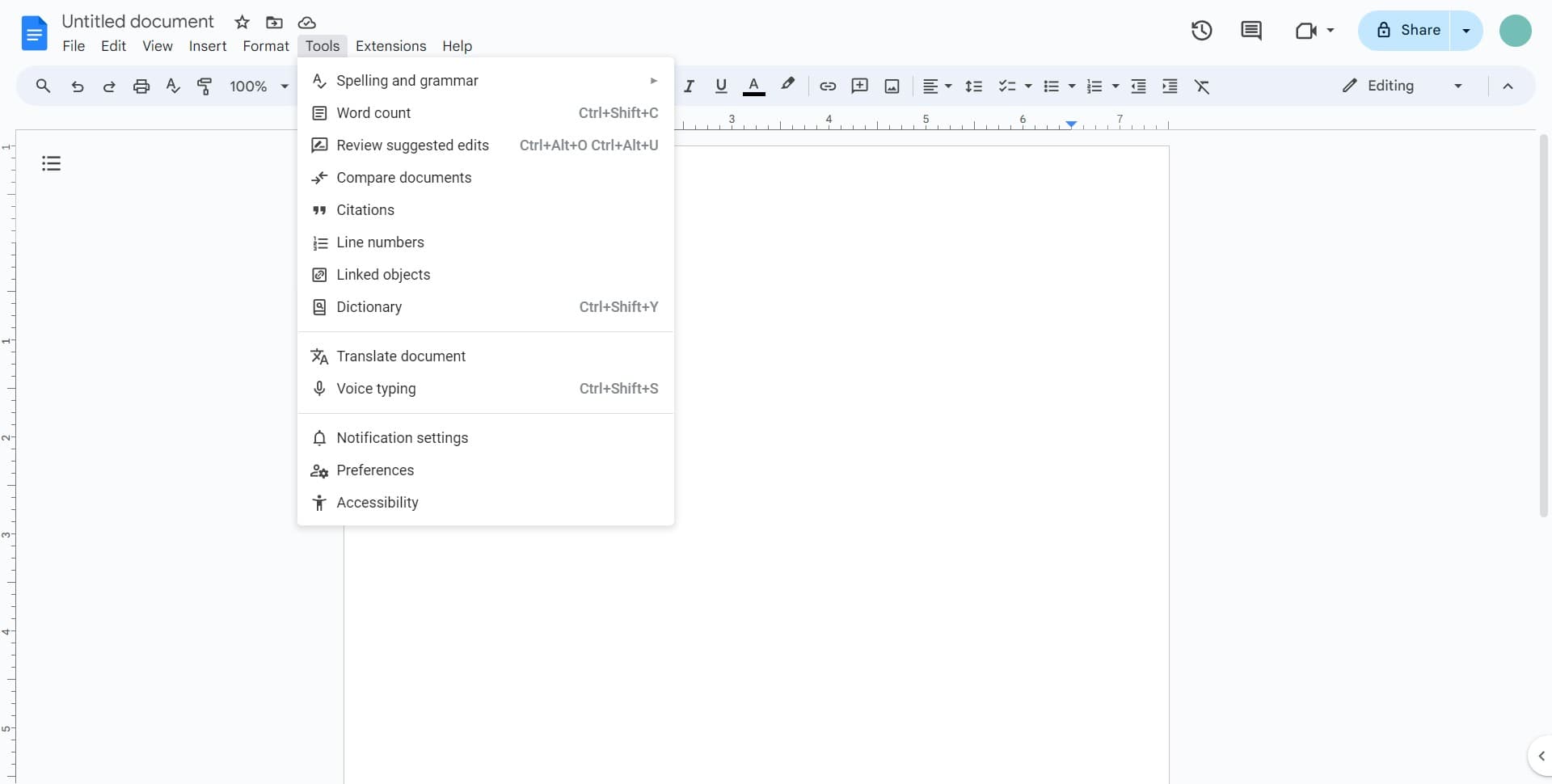Toggle underline formatting
Image resolution: width=1552 pixels, height=784 pixels.
click(x=721, y=86)
